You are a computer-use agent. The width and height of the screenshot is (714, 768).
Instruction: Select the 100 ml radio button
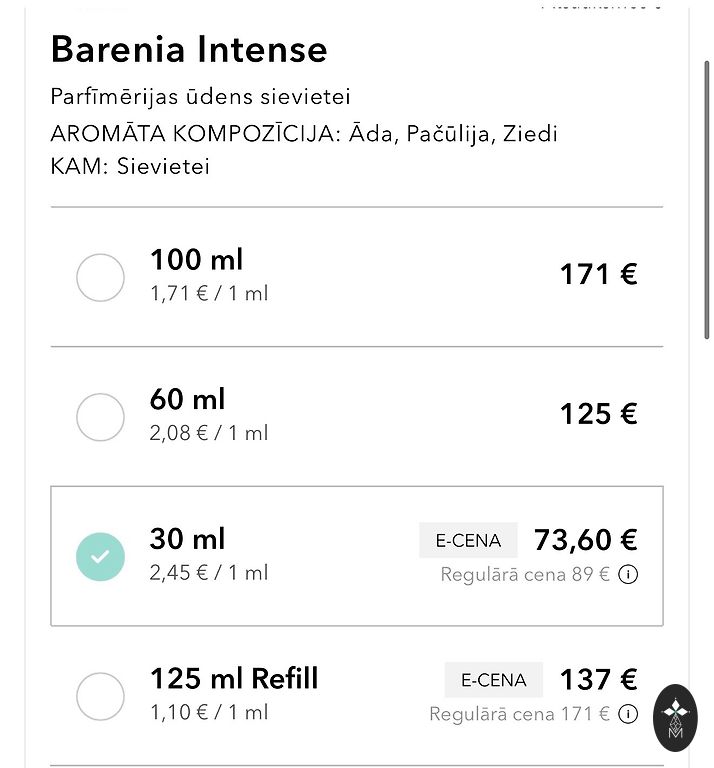click(100, 278)
